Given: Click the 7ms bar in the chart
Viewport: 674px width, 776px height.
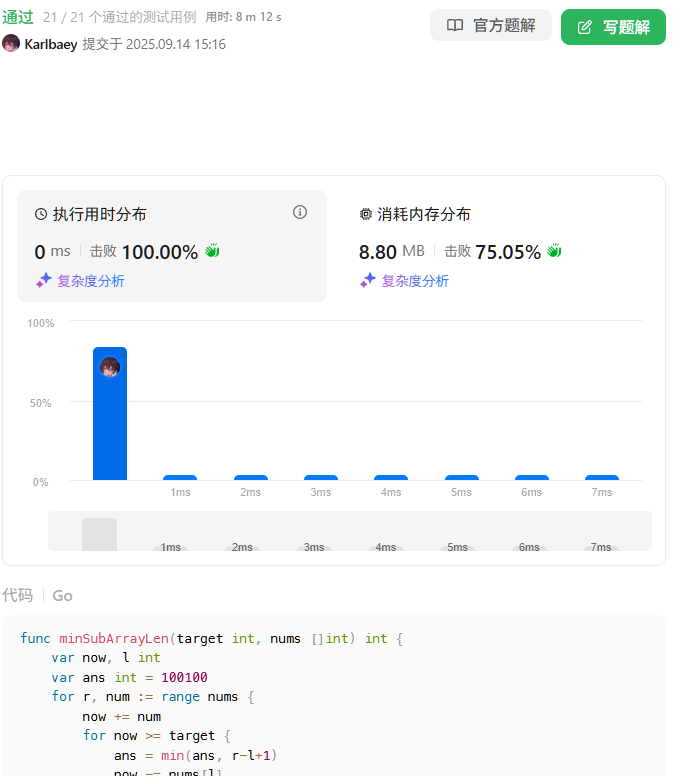Looking at the screenshot, I should pos(602,478).
